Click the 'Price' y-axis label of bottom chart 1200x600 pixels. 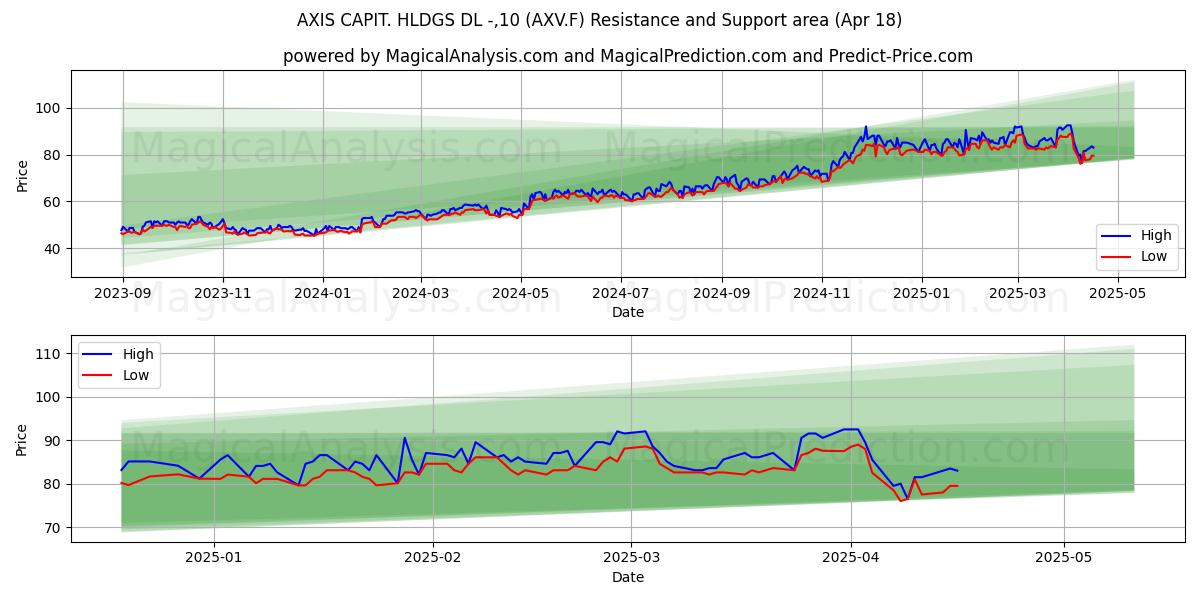point(23,439)
